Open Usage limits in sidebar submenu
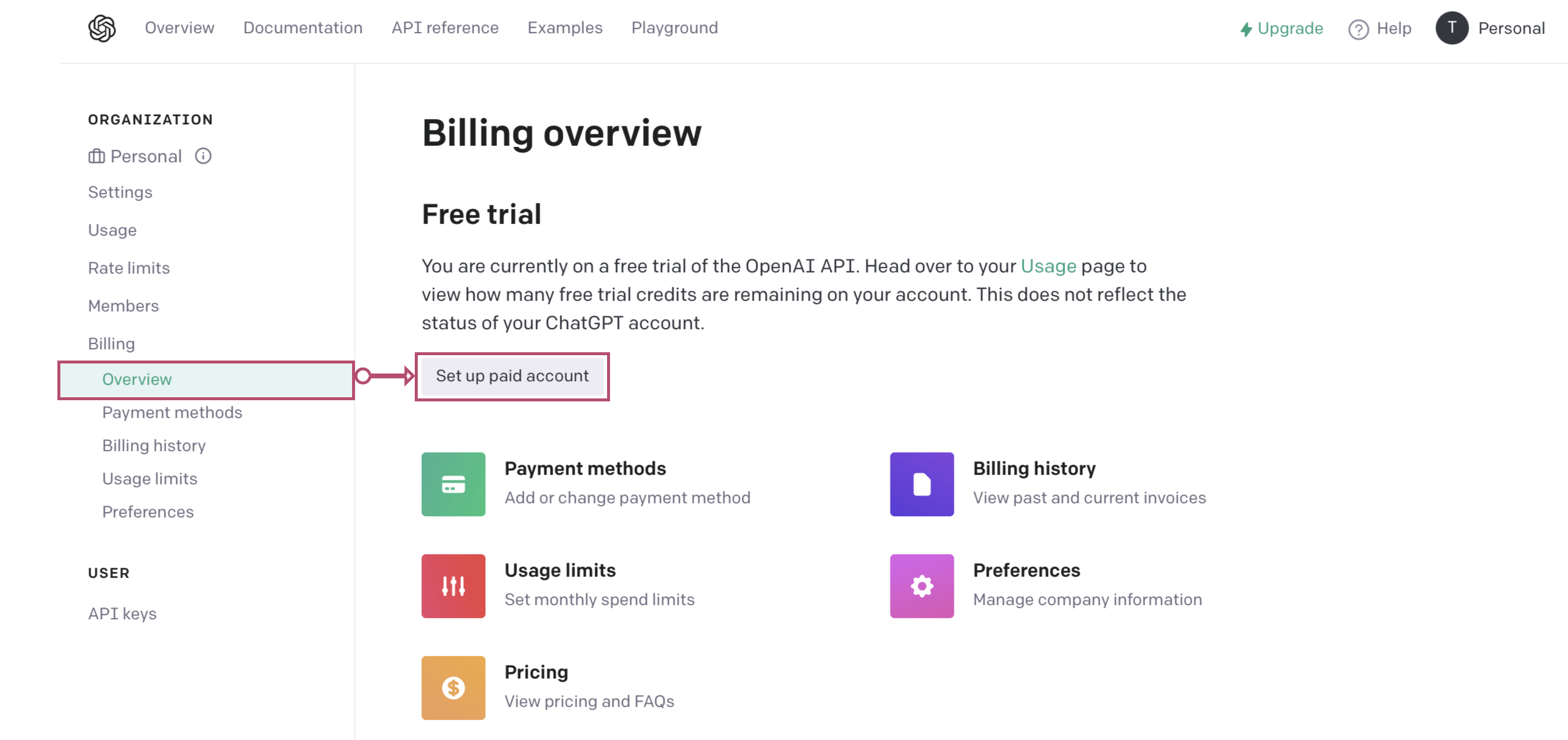Screen dimensions: 1568x740 (149, 479)
